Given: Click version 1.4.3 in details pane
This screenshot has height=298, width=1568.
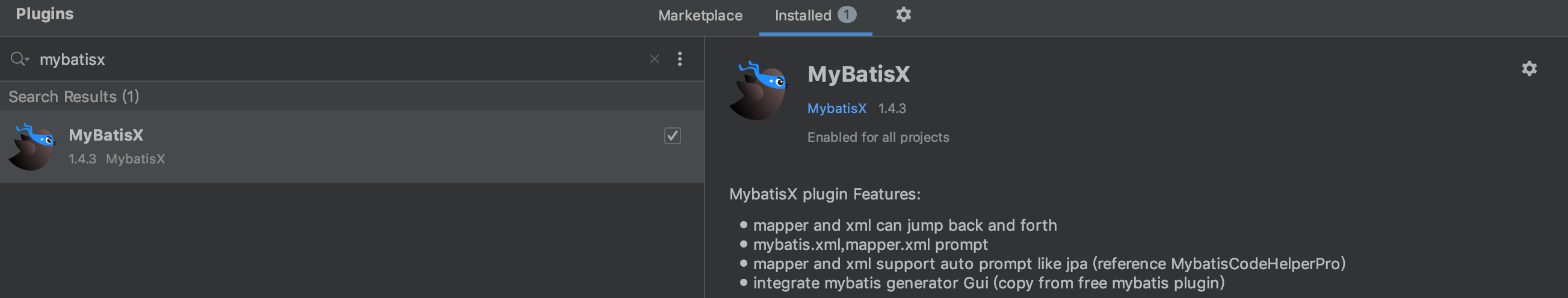Looking at the screenshot, I should [x=892, y=108].
